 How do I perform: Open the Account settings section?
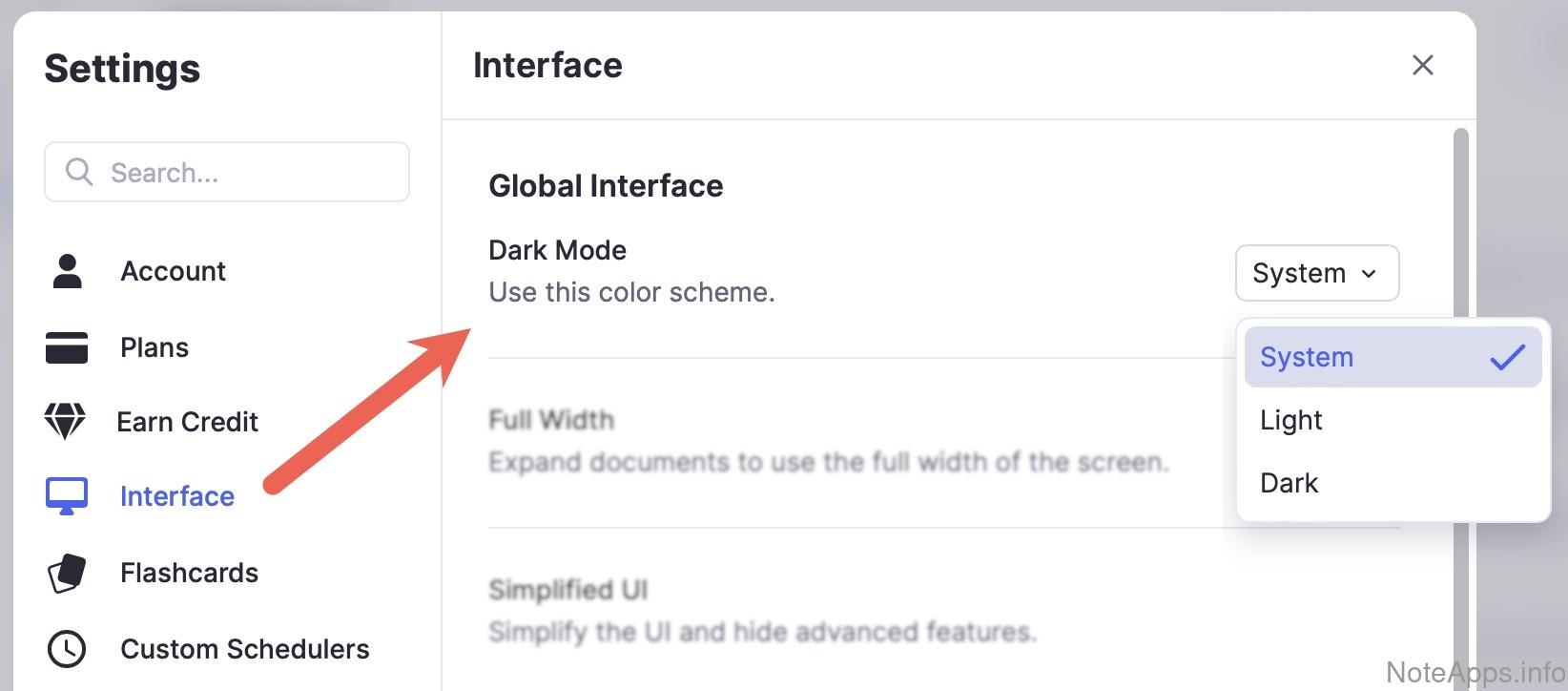(174, 271)
